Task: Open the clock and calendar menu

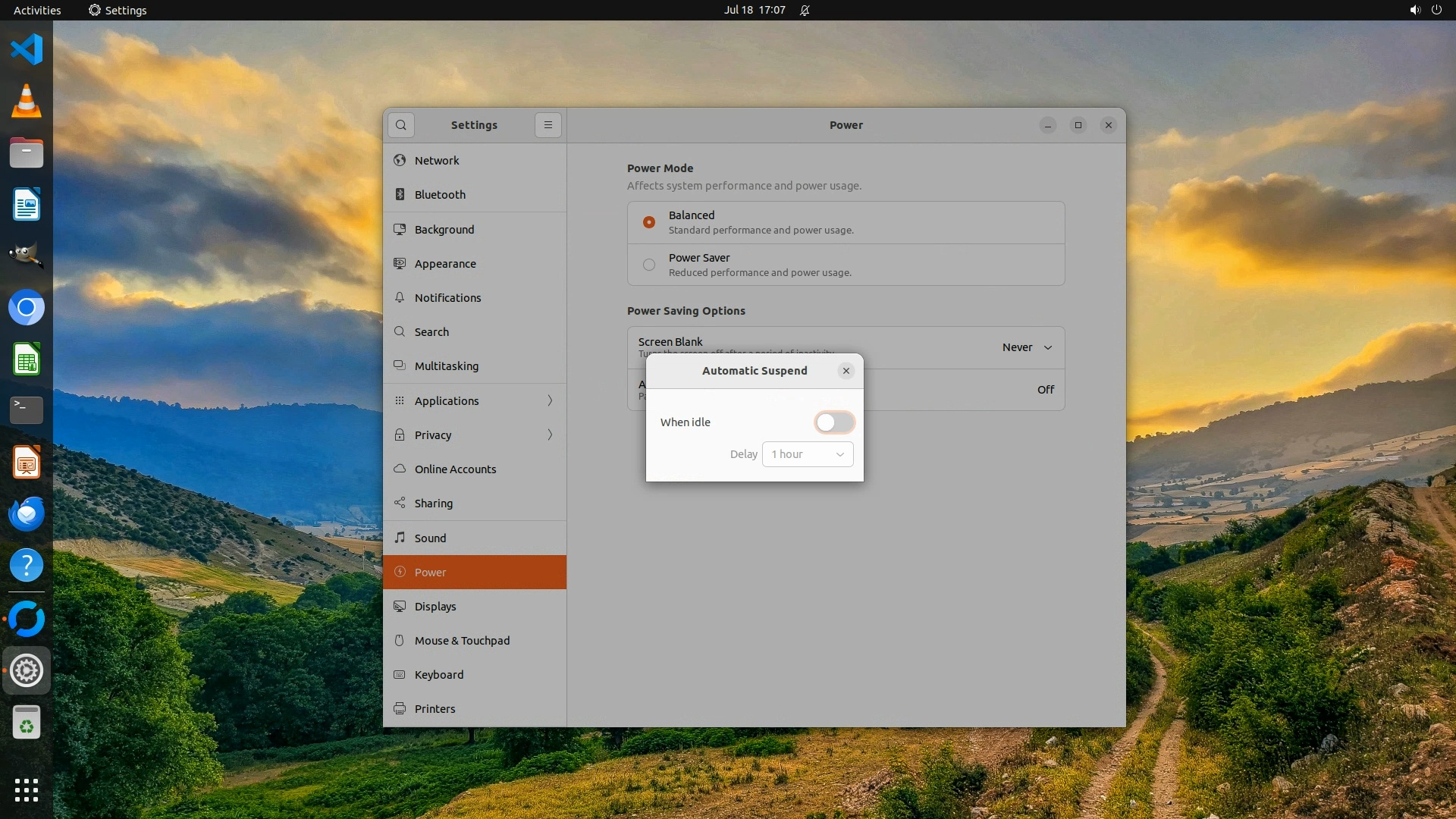Action: [755, 10]
